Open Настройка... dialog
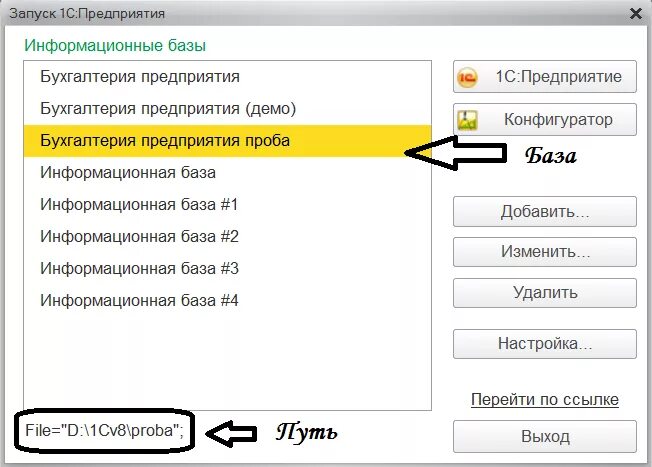 (x=545, y=344)
